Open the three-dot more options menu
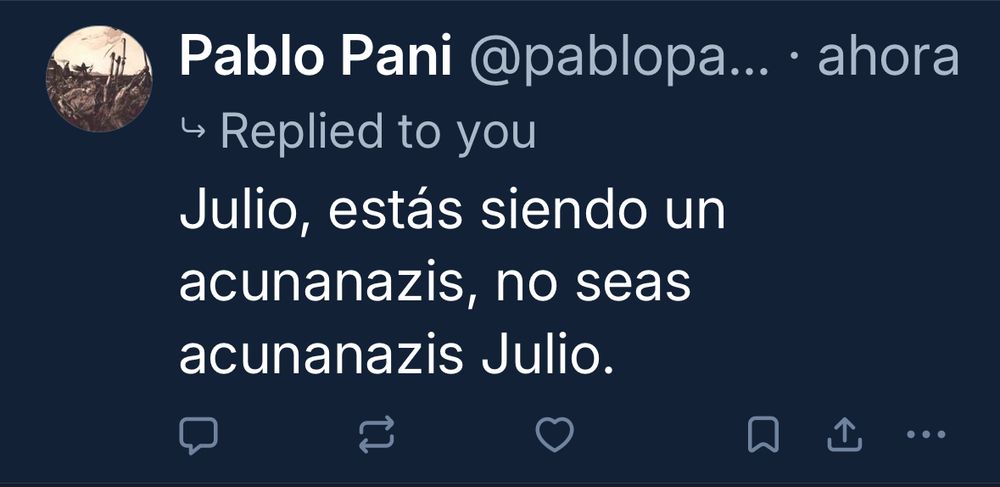The width and height of the screenshot is (1000, 487). click(x=926, y=435)
